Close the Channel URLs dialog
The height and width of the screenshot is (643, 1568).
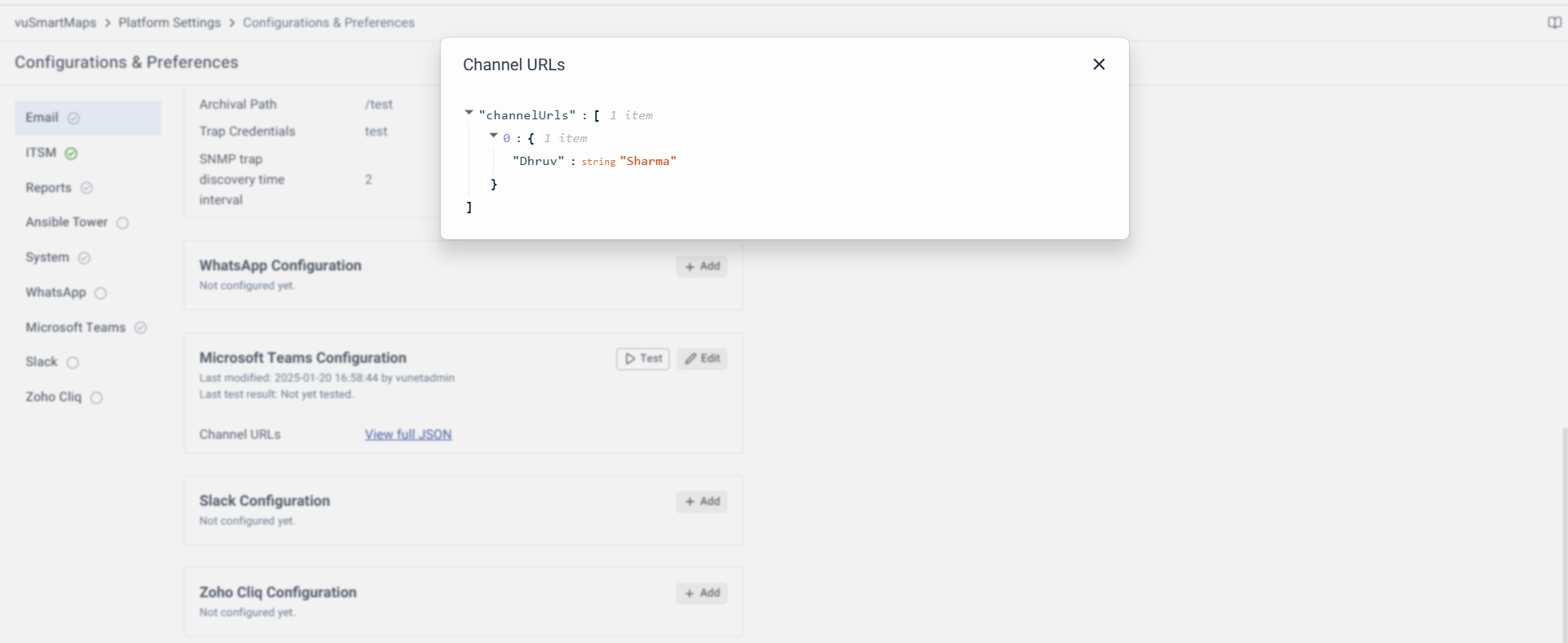point(1099,65)
